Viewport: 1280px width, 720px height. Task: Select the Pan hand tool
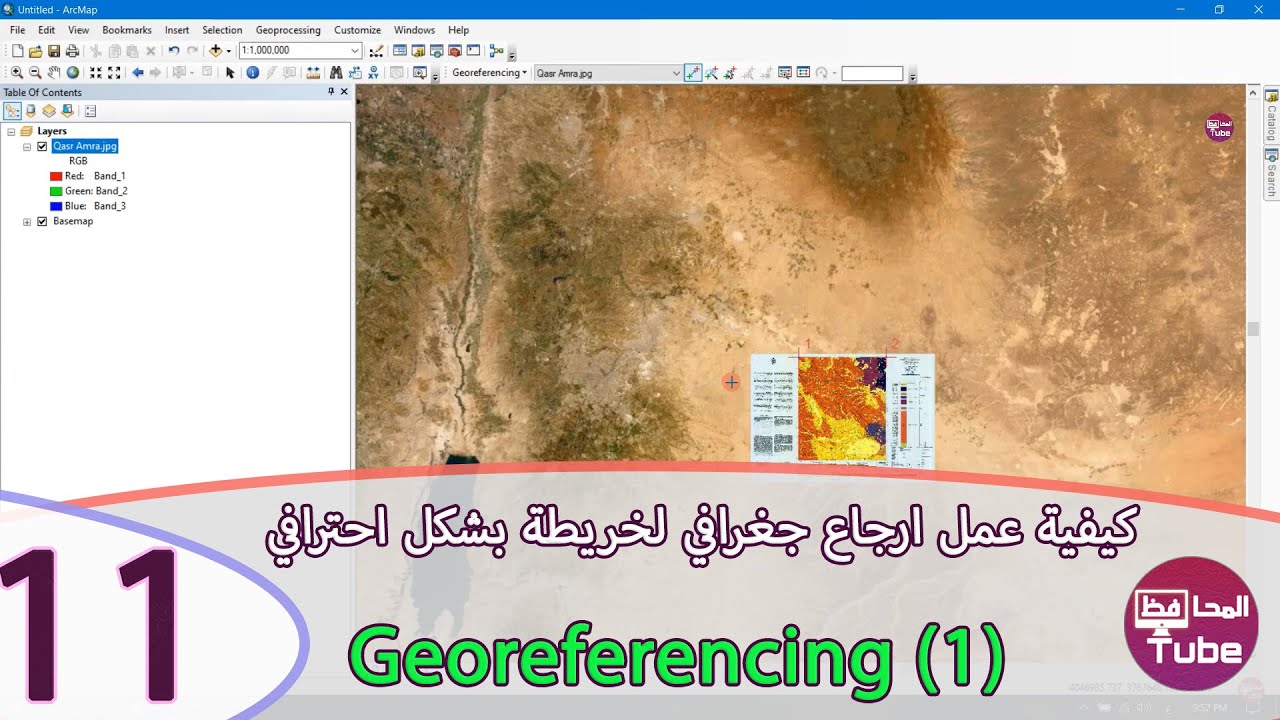pyautogui.click(x=54, y=72)
